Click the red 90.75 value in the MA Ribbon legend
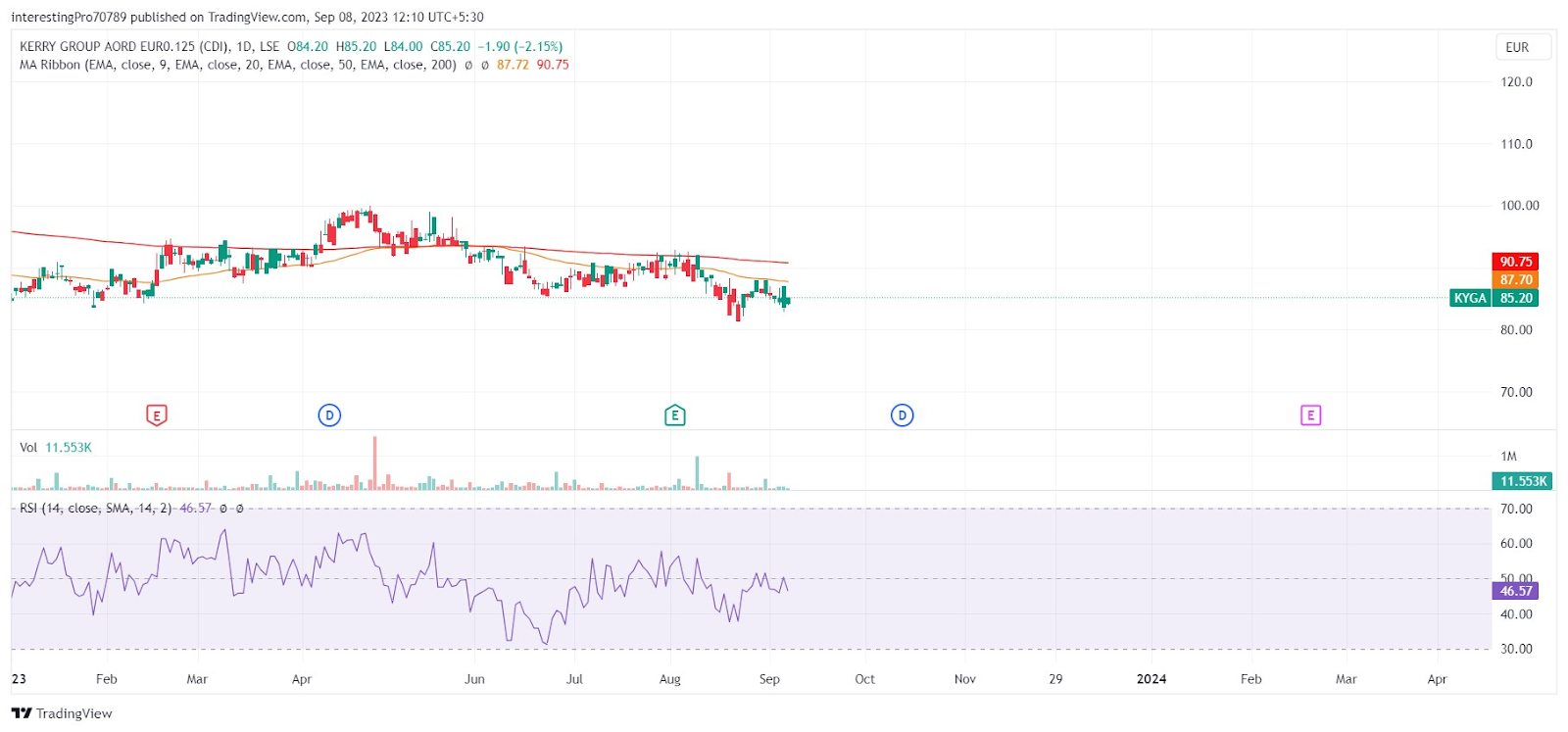The width and height of the screenshot is (1568, 732). (x=553, y=65)
